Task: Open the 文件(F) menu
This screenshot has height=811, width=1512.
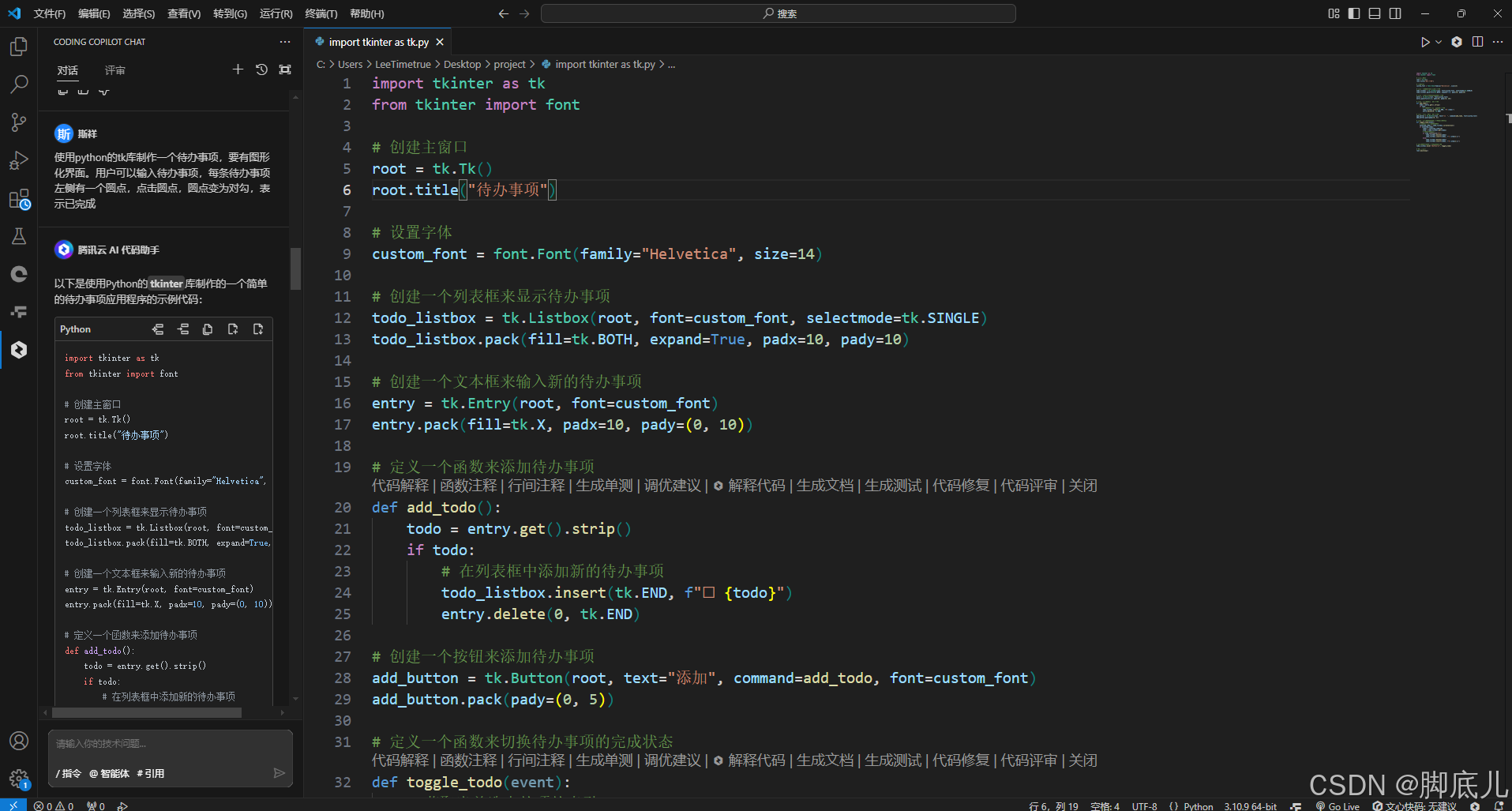Action: (50, 13)
